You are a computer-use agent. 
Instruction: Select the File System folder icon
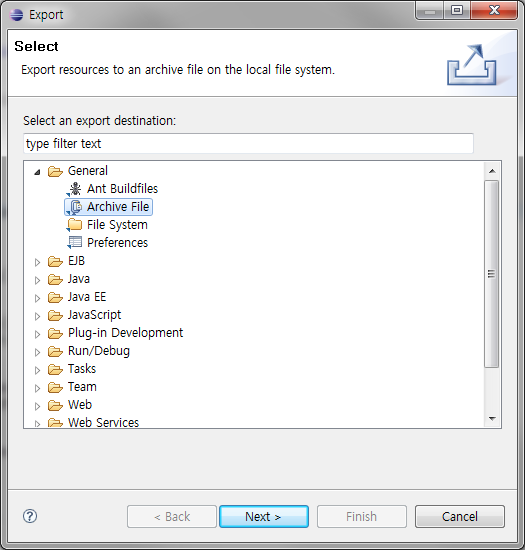[74, 225]
